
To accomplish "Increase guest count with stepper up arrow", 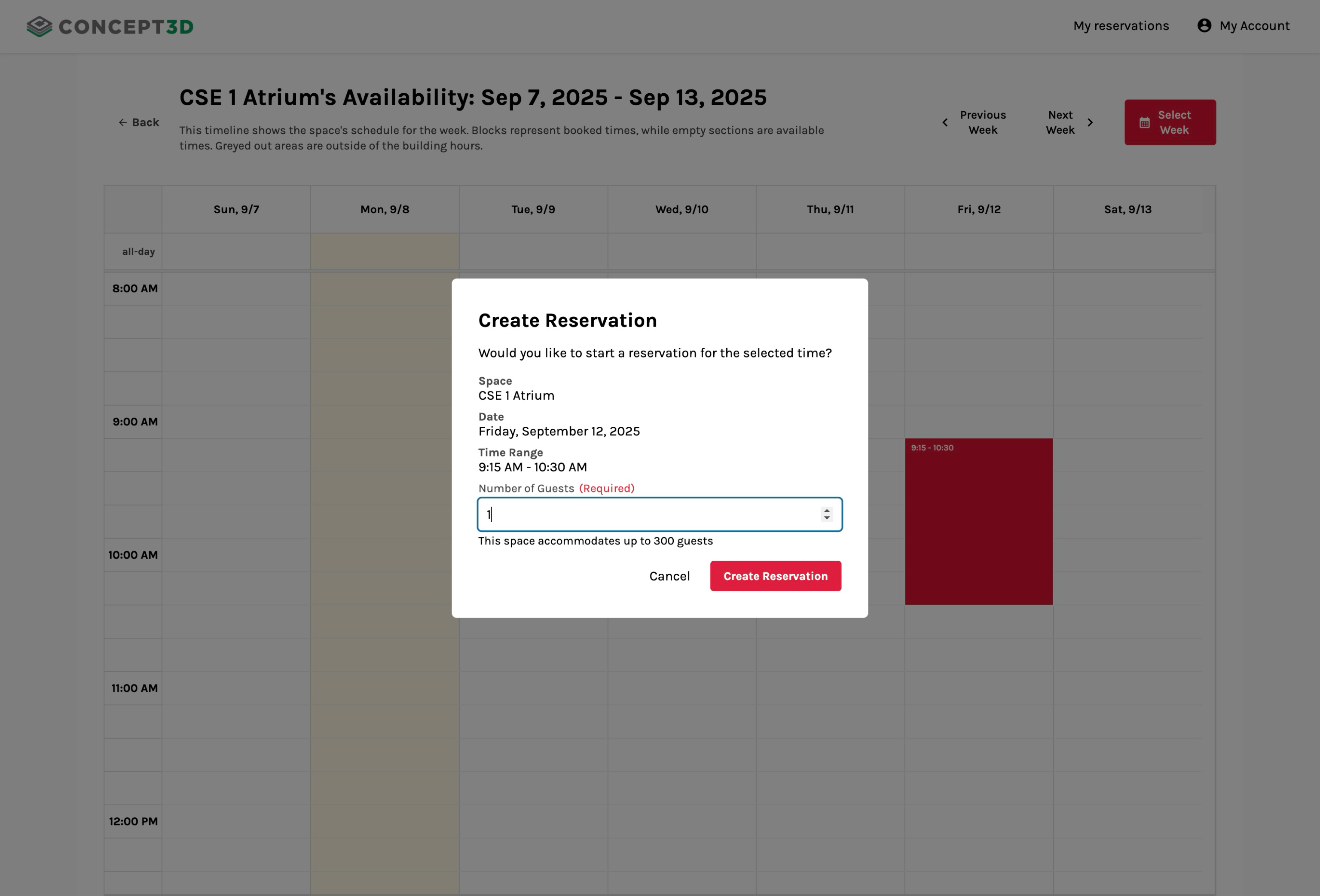I will [827, 510].
